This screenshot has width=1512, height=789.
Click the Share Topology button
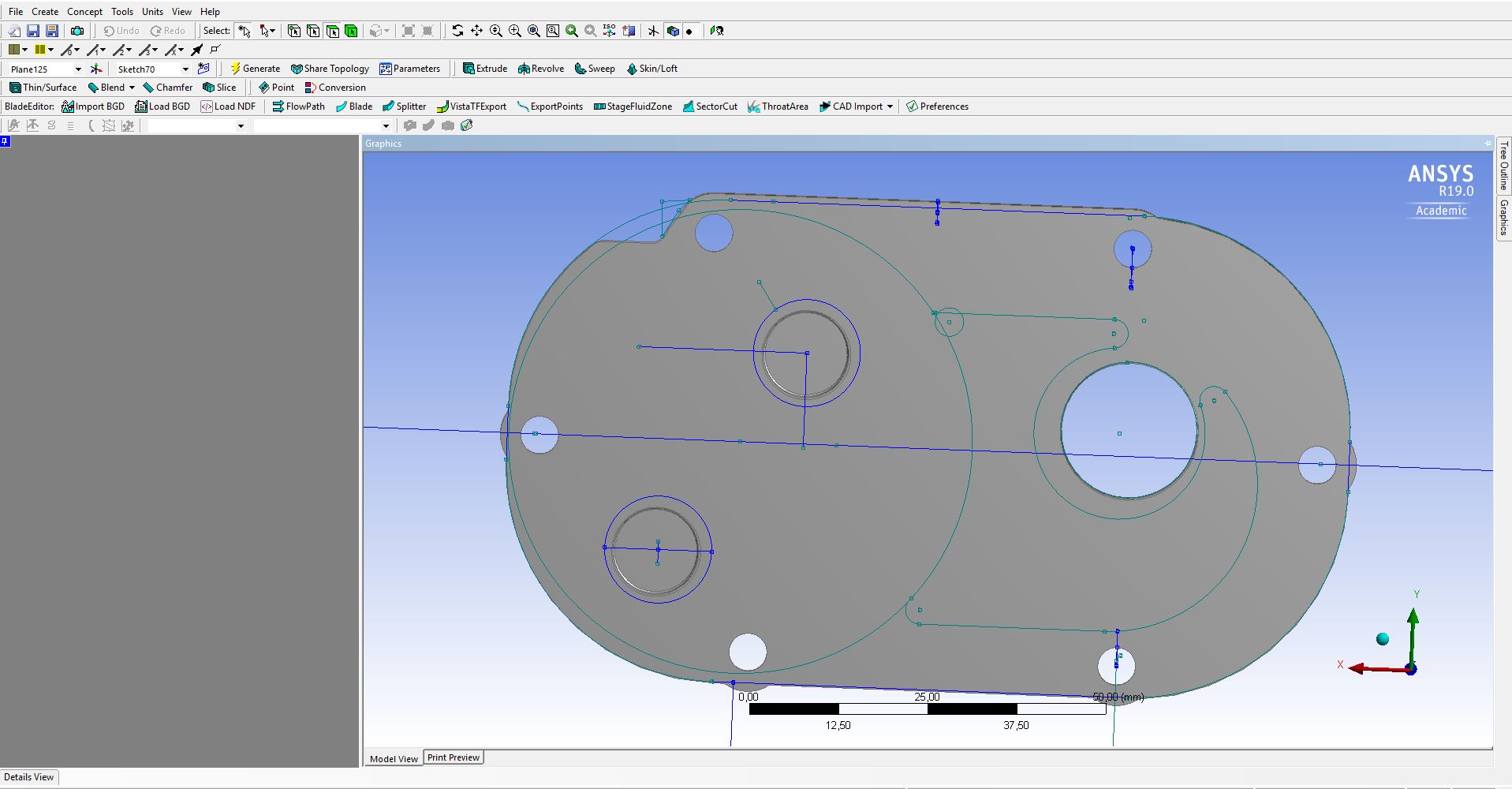point(330,69)
